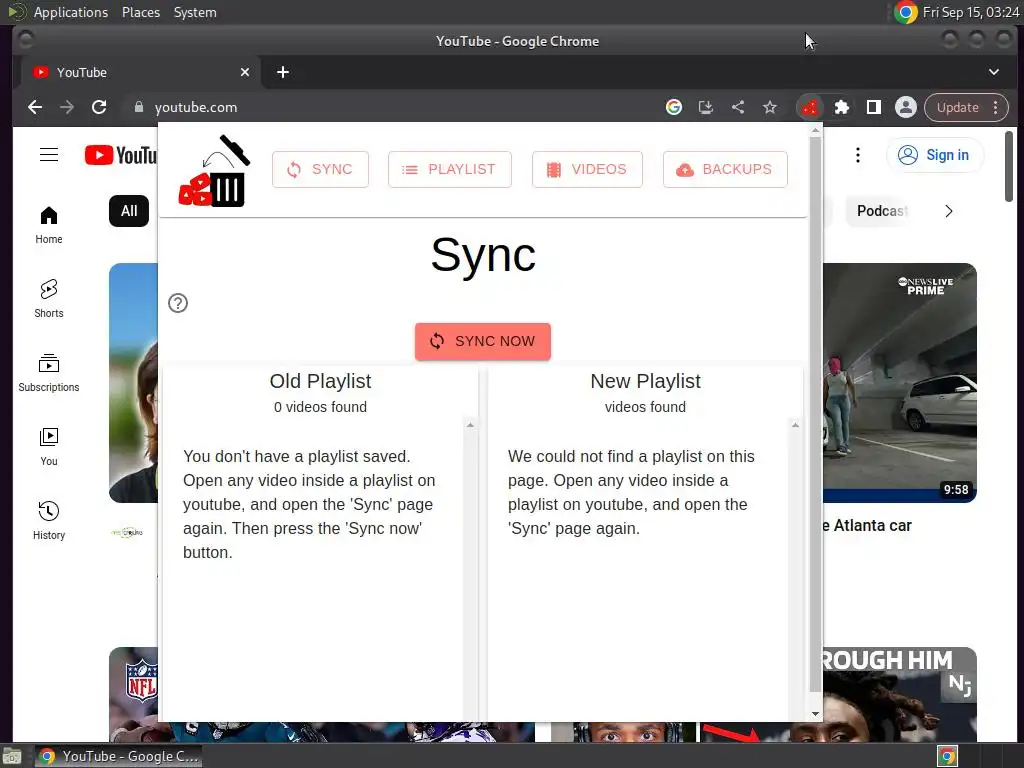This screenshot has width=1024, height=768.
Task: Open the VIDEOS tab in extension popup
Action: click(587, 169)
